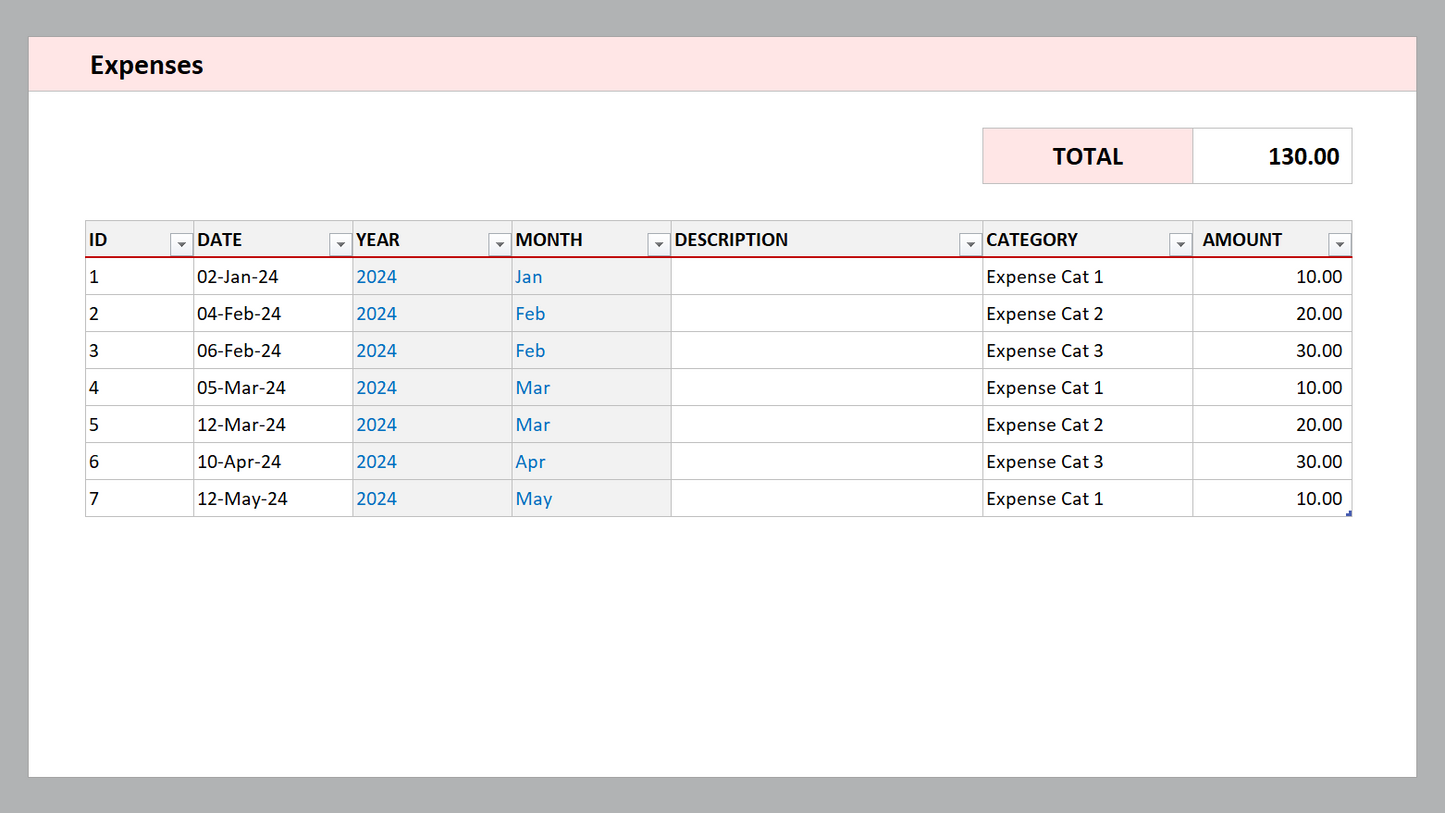Click the Expenses title header
The image size is (1445, 813).
point(147,65)
